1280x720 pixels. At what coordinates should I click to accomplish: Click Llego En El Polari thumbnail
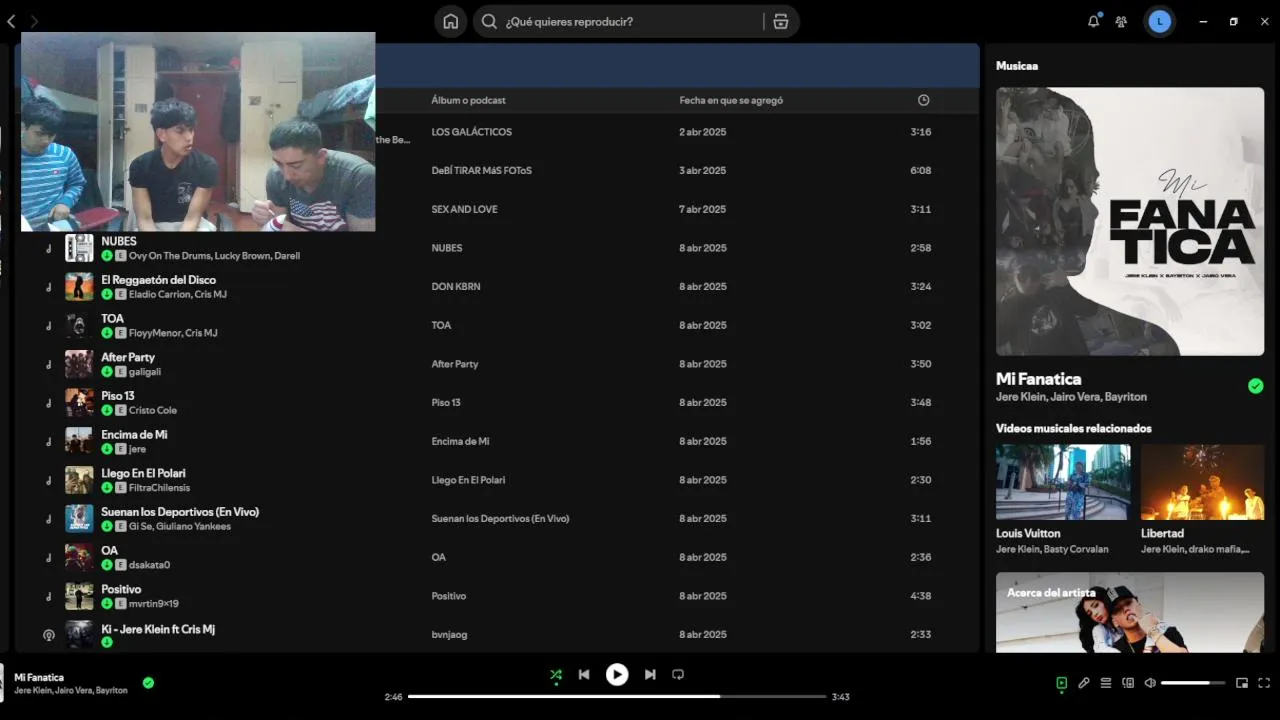79,480
